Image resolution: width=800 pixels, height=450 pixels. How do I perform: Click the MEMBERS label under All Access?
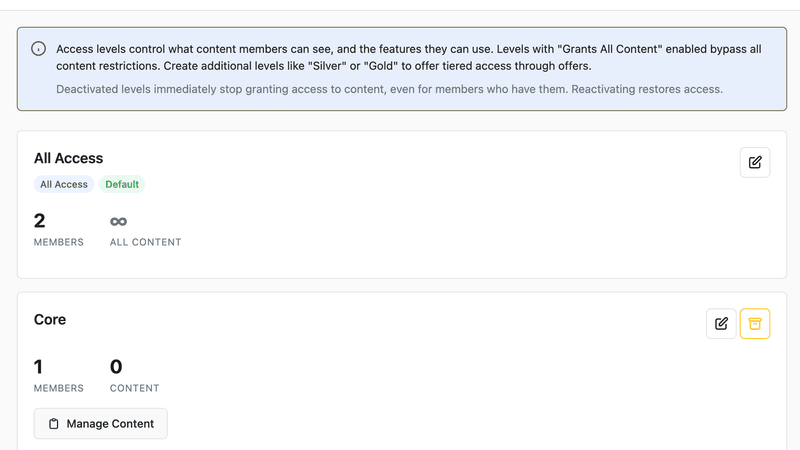pyautogui.click(x=59, y=242)
